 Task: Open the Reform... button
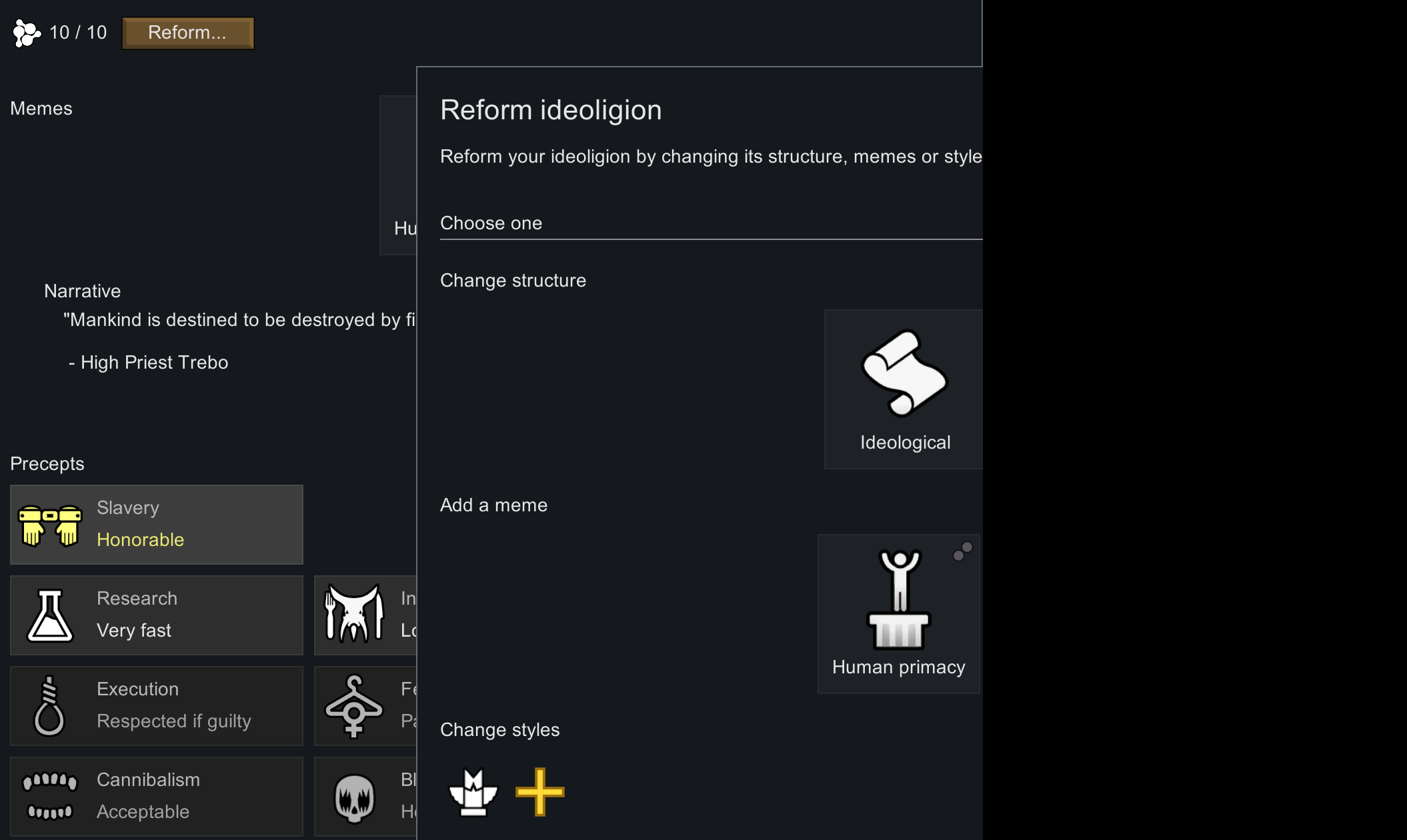click(187, 33)
